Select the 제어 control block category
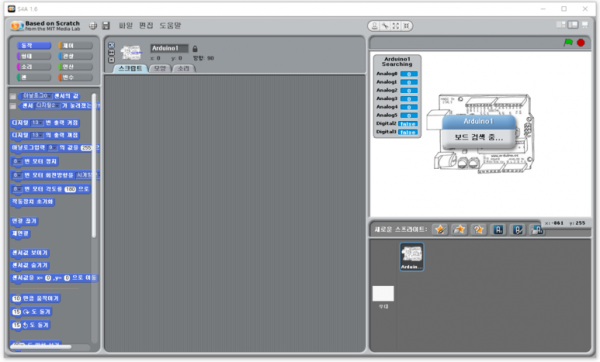This screenshot has height=362, width=600. (x=75, y=46)
